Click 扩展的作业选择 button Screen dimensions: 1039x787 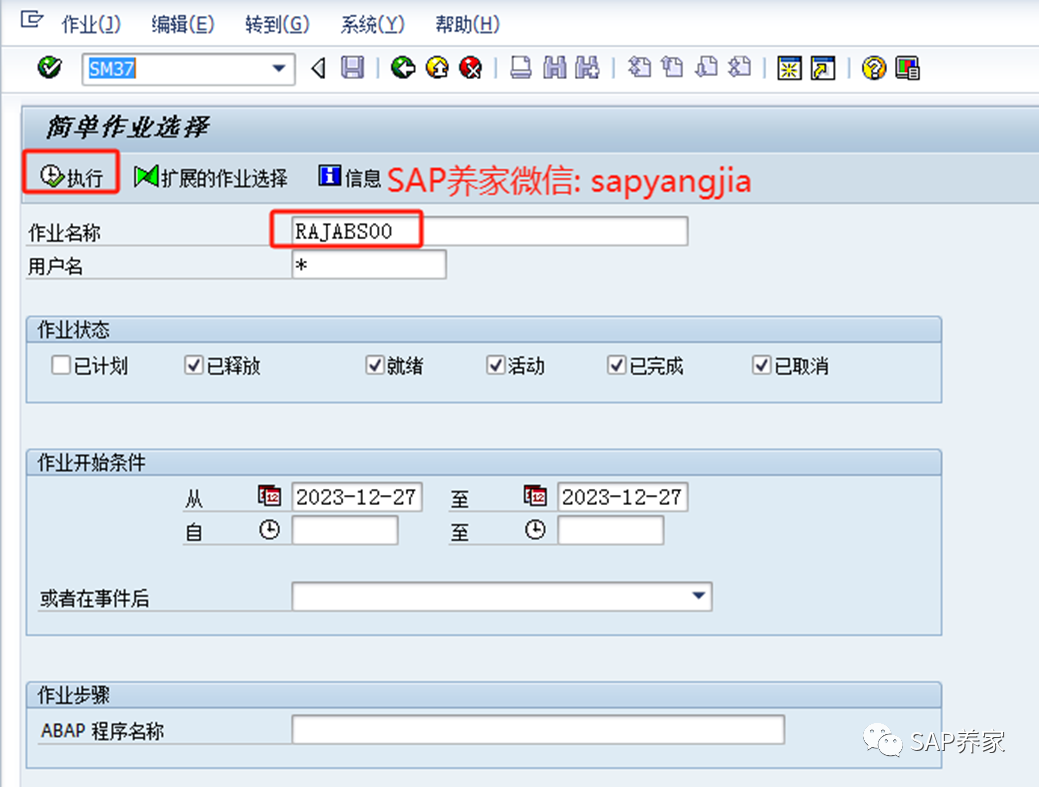[x=211, y=177]
